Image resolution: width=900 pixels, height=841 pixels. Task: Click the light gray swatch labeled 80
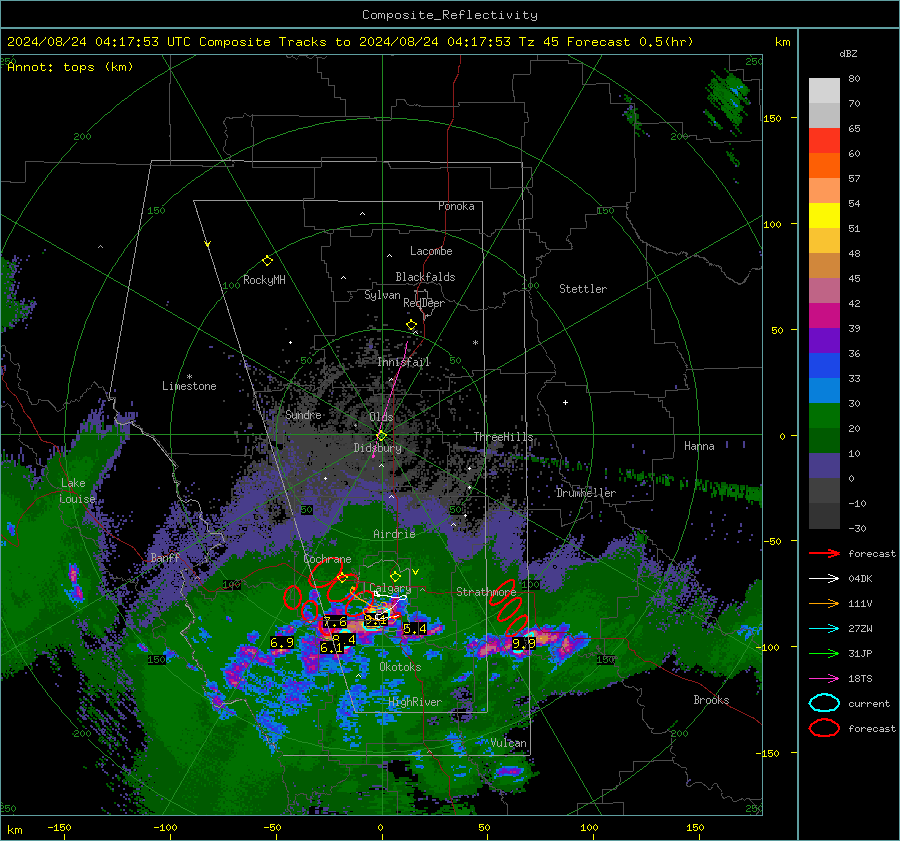coord(824,90)
